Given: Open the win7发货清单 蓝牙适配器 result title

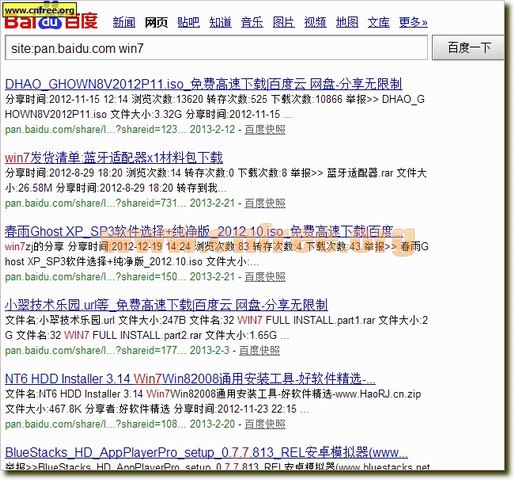Looking at the screenshot, I should 114,158.
